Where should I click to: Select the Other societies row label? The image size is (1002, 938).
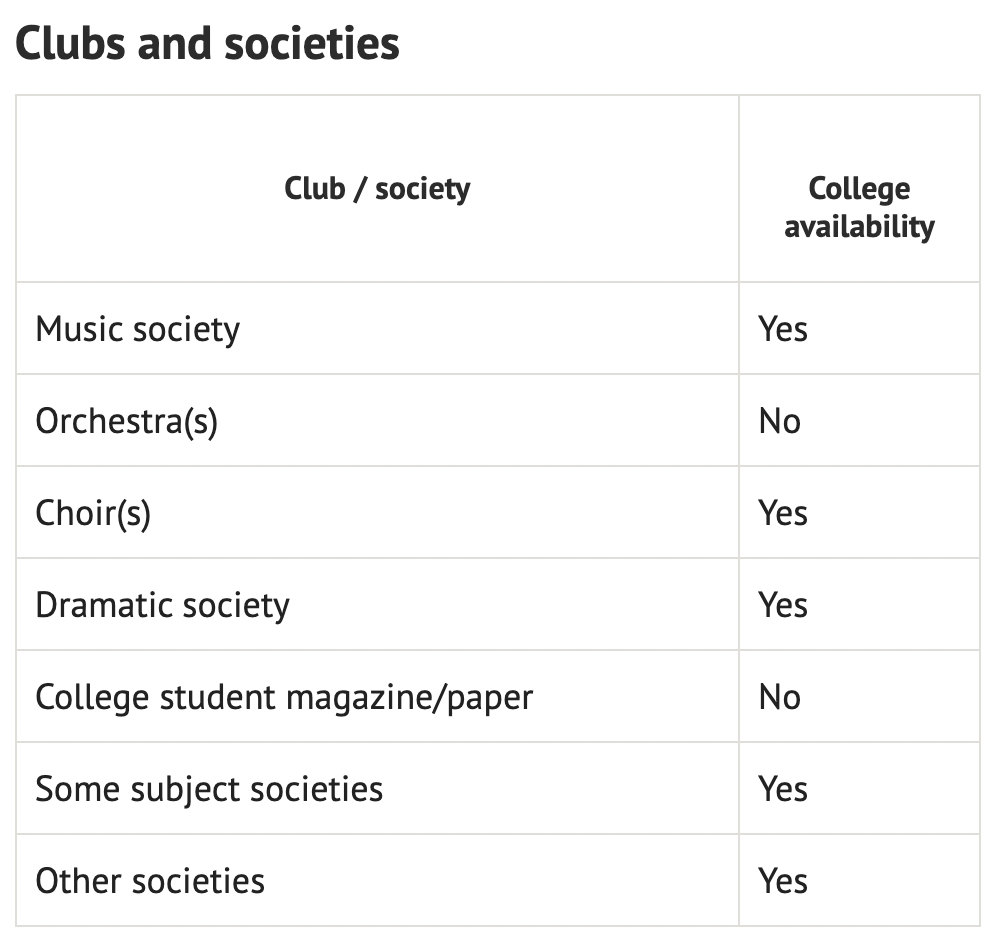click(150, 881)
